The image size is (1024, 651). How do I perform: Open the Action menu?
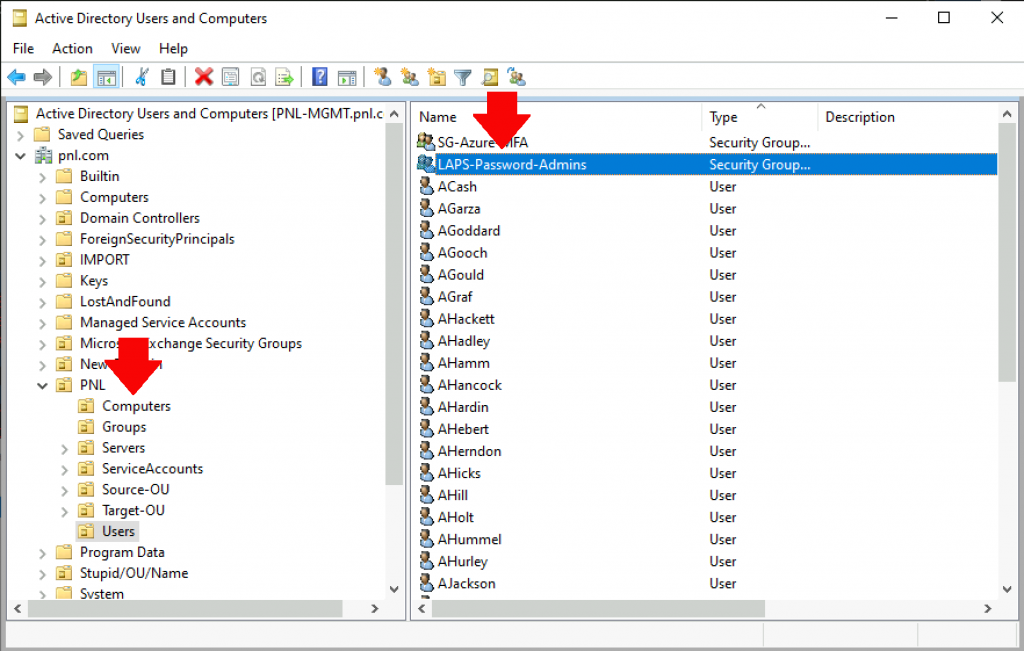(x=71, y=48)
